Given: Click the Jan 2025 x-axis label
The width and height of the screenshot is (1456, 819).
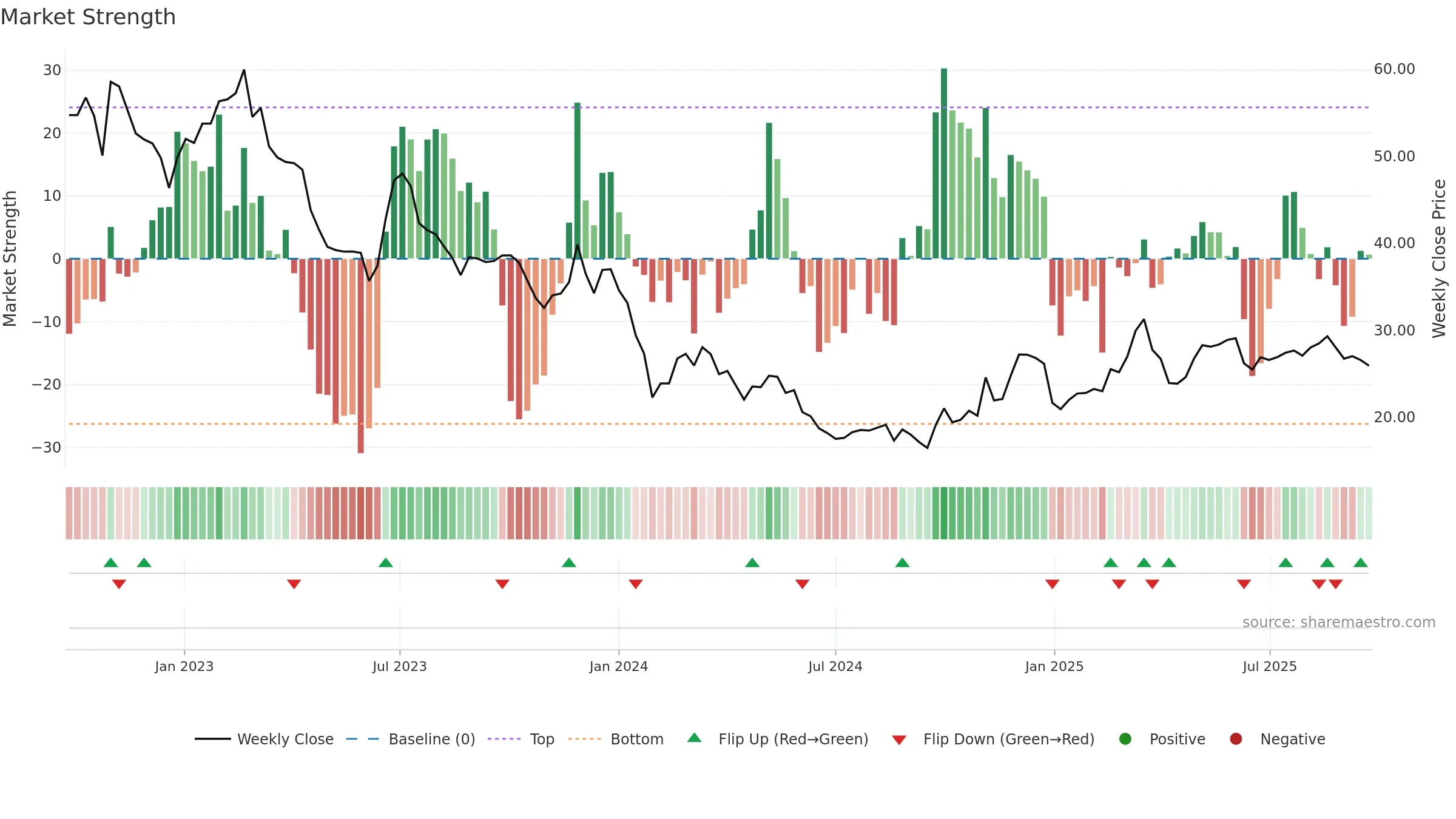Looking at the screenshot, I should point(1054,666).
